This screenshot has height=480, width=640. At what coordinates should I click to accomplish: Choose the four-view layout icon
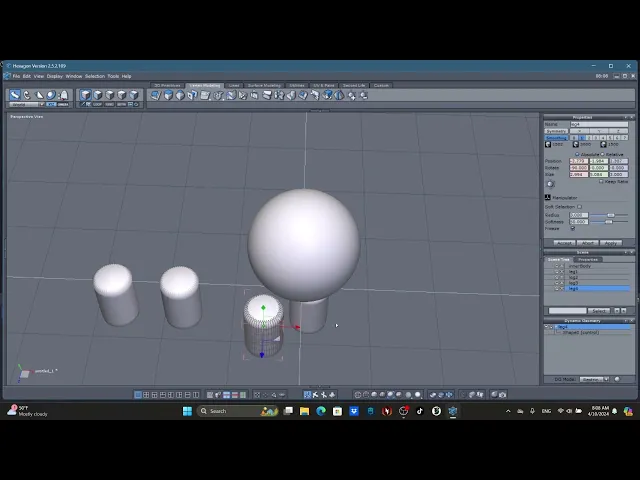pos(146,395)
